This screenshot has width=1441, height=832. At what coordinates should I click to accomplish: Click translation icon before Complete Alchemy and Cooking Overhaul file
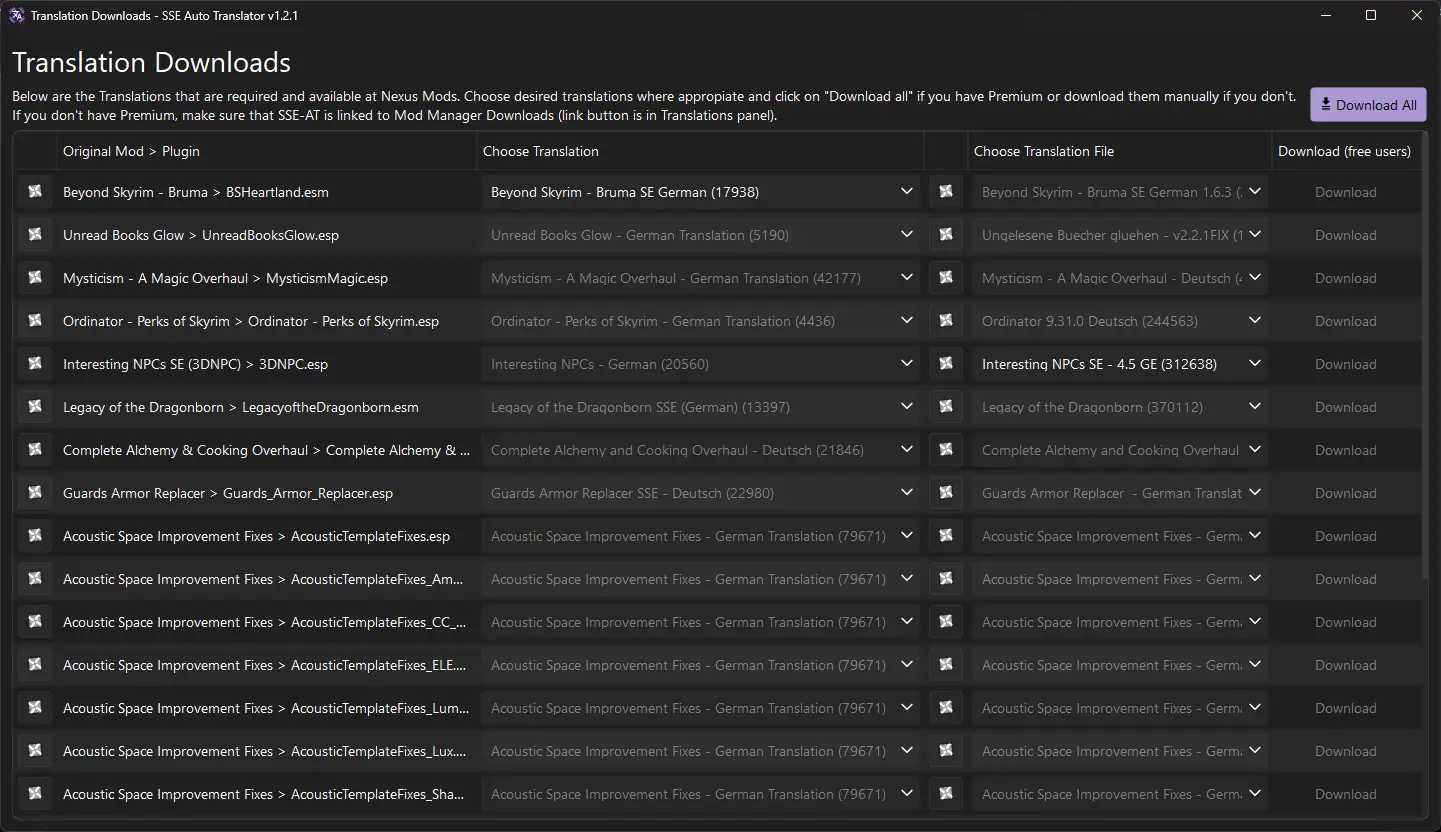click(946, 450)
